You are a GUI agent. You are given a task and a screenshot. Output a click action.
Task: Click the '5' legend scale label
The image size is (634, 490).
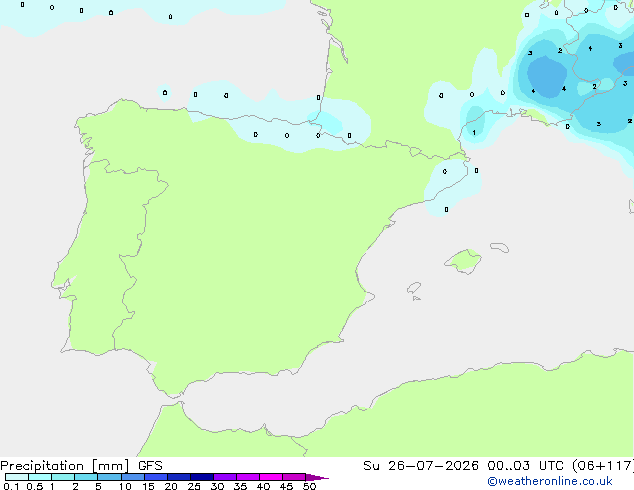[x=98, y=486]
